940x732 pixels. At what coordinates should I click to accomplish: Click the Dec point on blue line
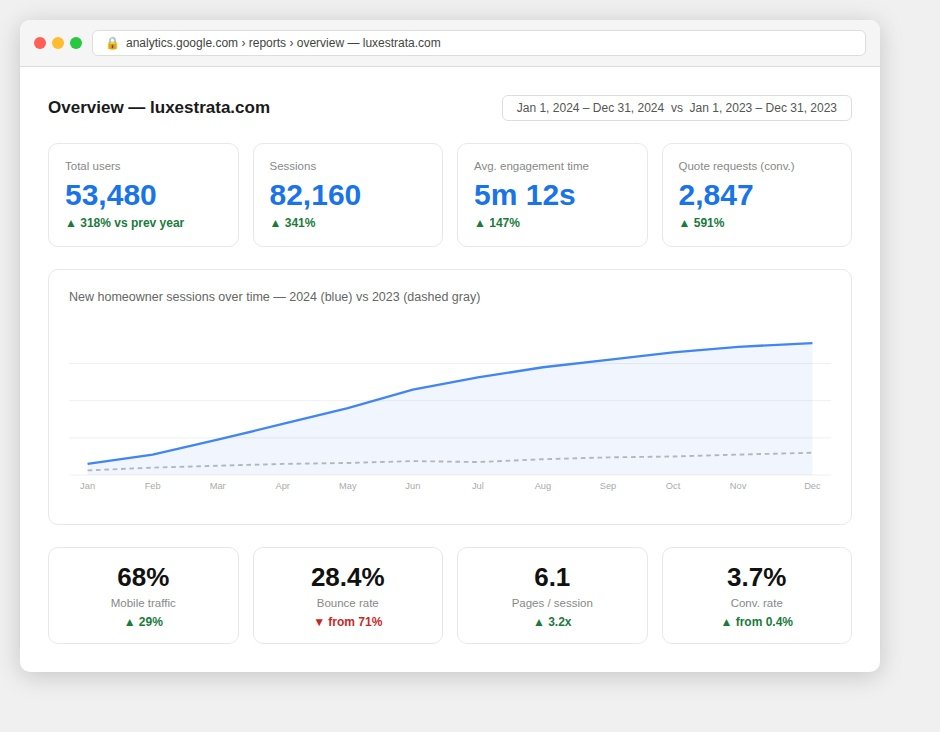pos(812,343)
